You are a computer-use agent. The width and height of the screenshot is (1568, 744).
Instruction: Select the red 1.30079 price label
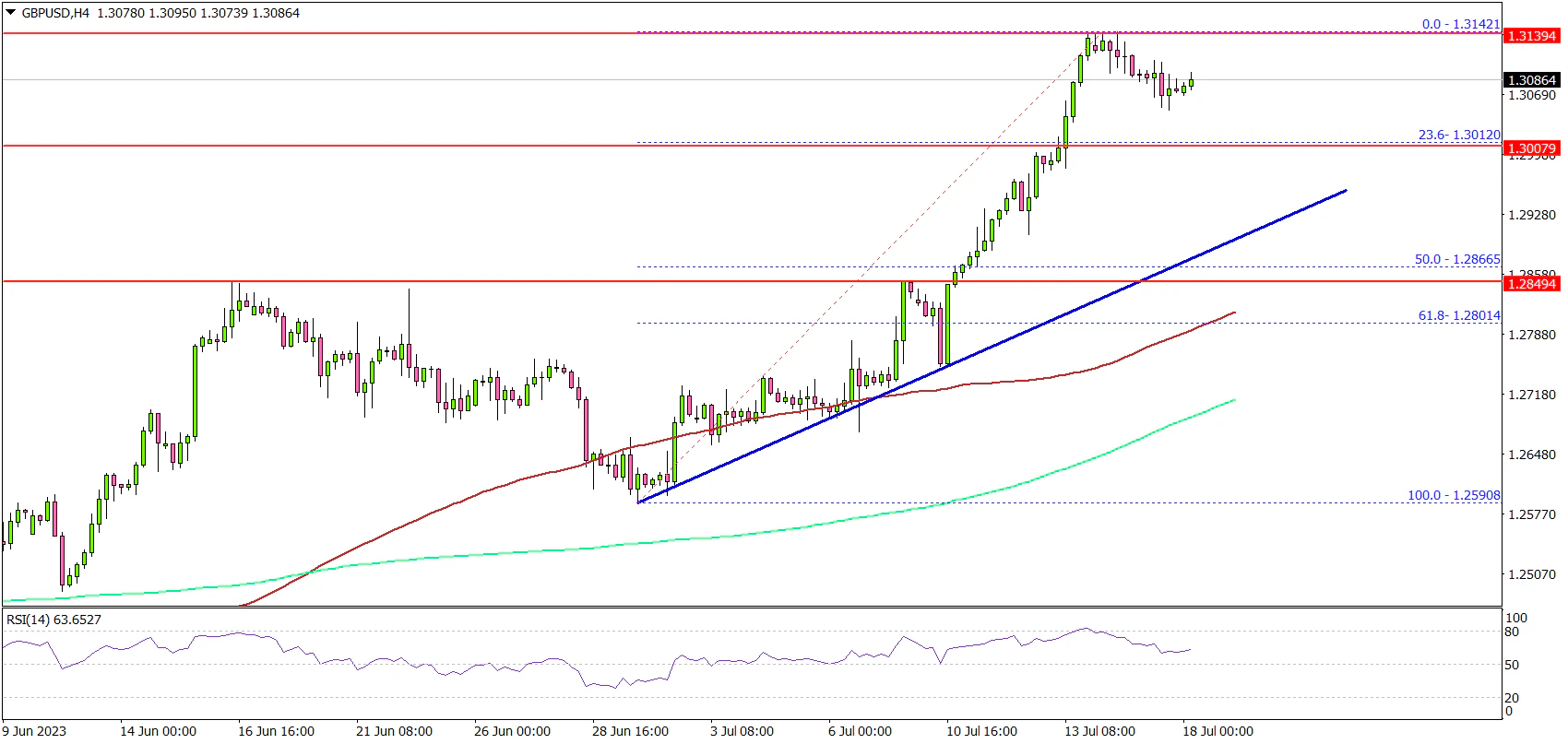pos(1531,148)
